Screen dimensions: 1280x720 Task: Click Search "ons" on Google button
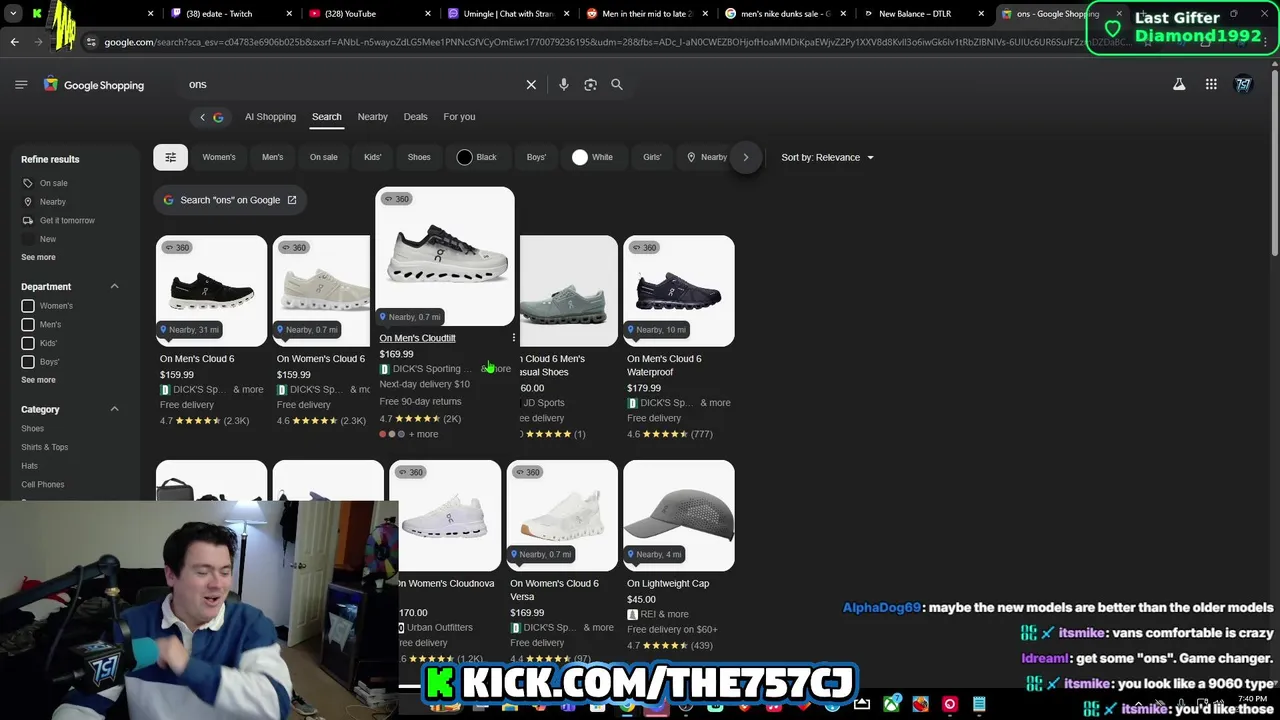click(x=230, y=200)
